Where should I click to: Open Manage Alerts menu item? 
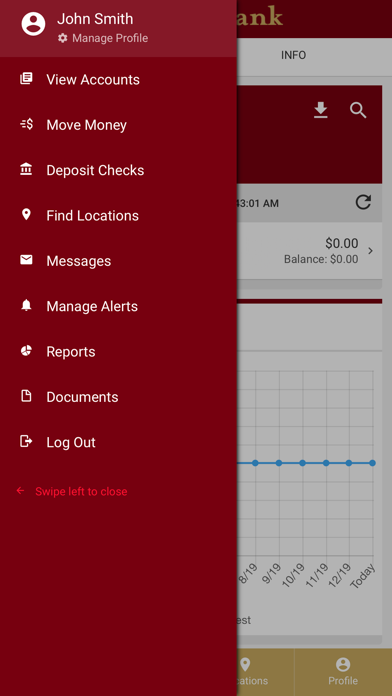pos(118,306)
